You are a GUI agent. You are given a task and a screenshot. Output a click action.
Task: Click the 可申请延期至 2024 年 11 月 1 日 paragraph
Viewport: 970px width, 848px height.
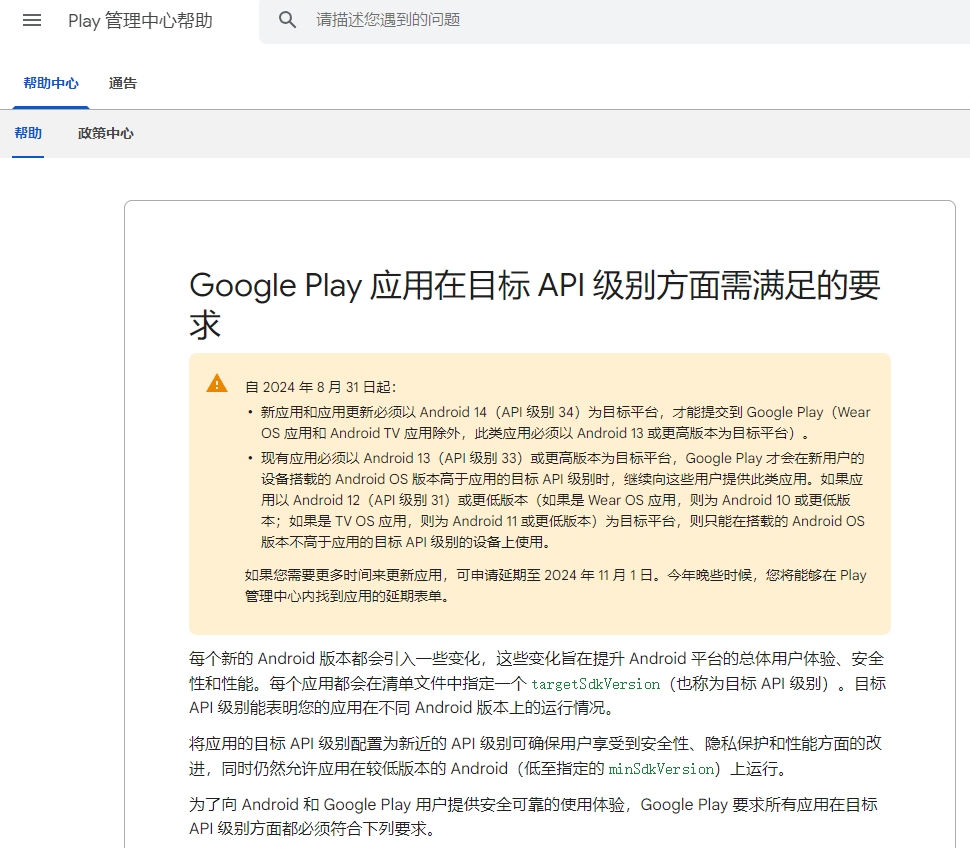click(556, 585)
